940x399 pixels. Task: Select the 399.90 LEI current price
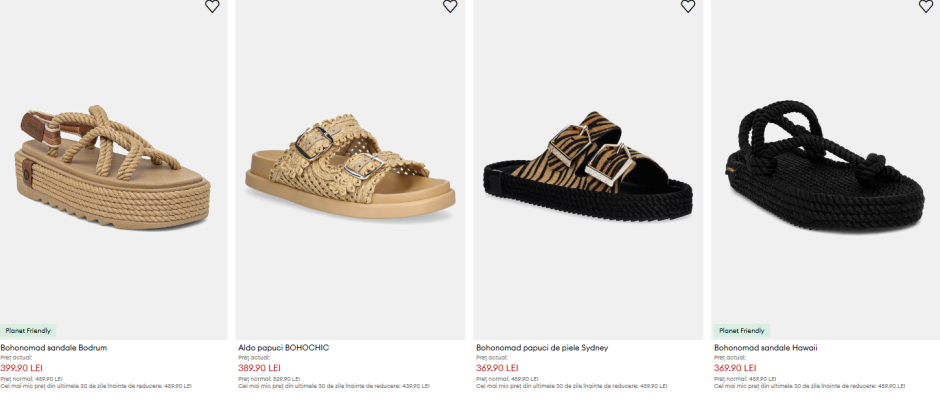pos(22,368)
